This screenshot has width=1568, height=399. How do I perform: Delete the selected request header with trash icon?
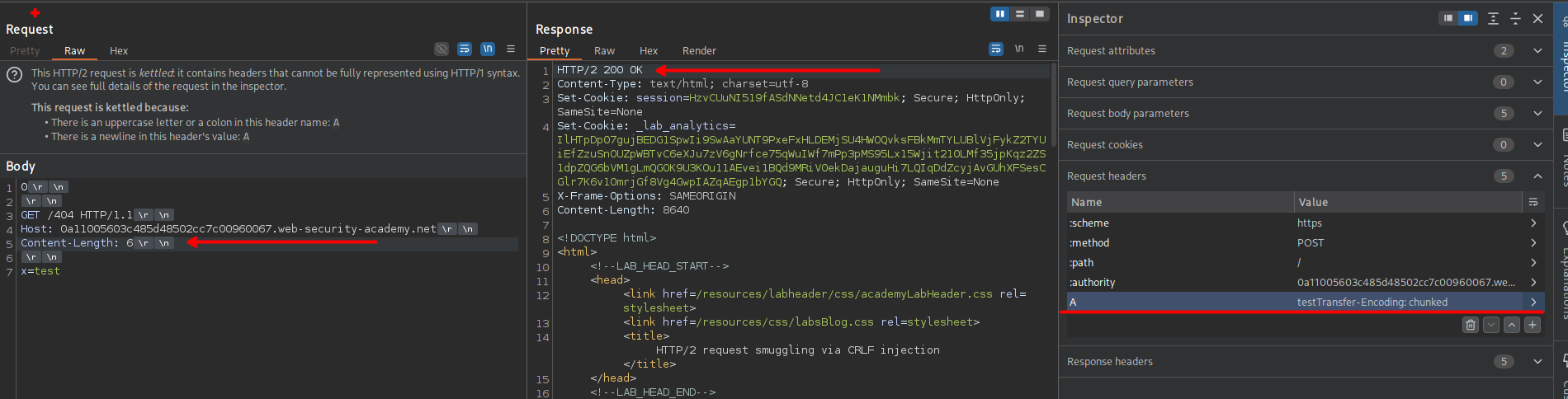1470,325
